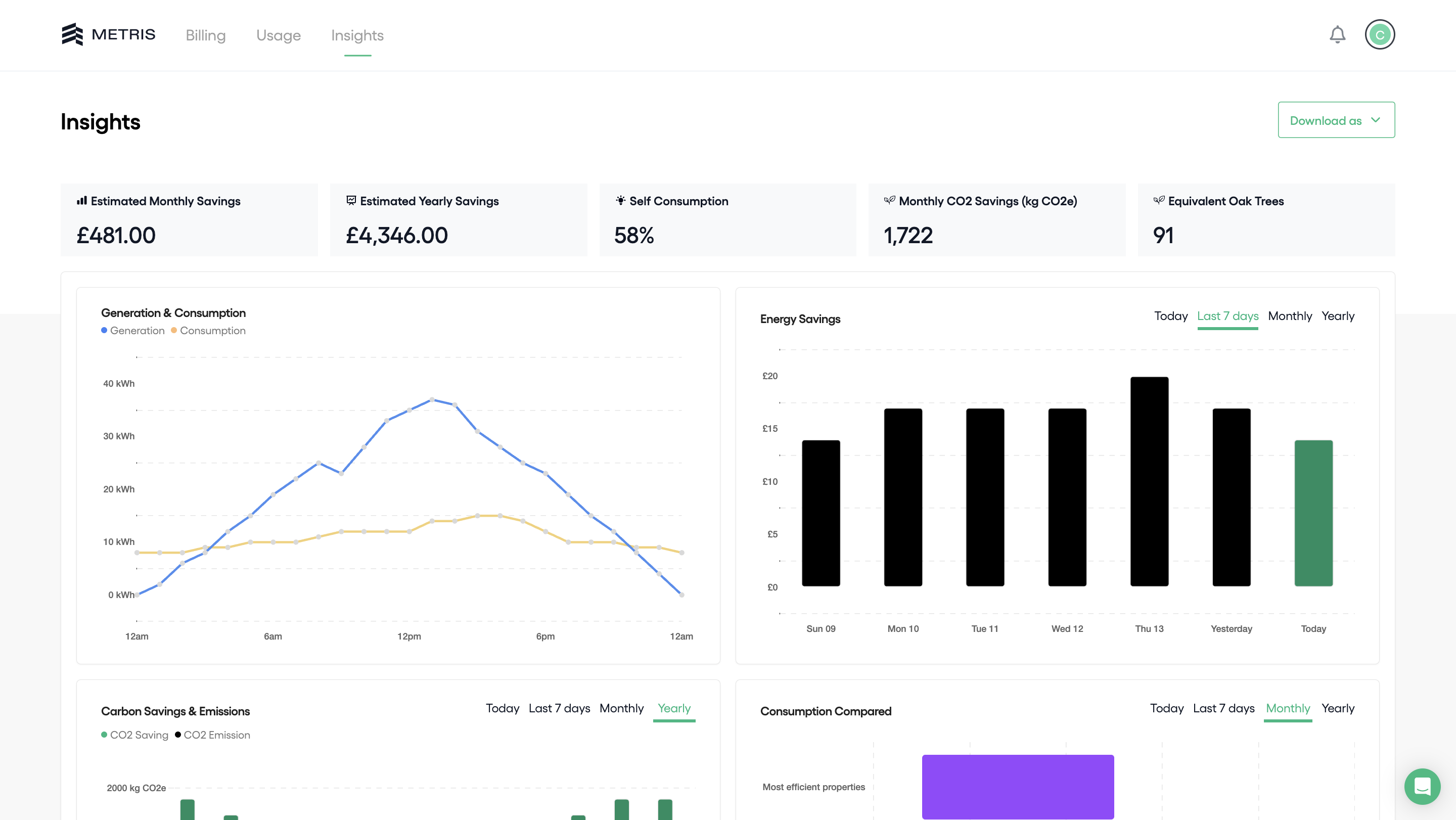This screenshot has width=1456, height=820.
Task: Switch Carbon Savings chart to Yearly
Action: pos(674,708)
